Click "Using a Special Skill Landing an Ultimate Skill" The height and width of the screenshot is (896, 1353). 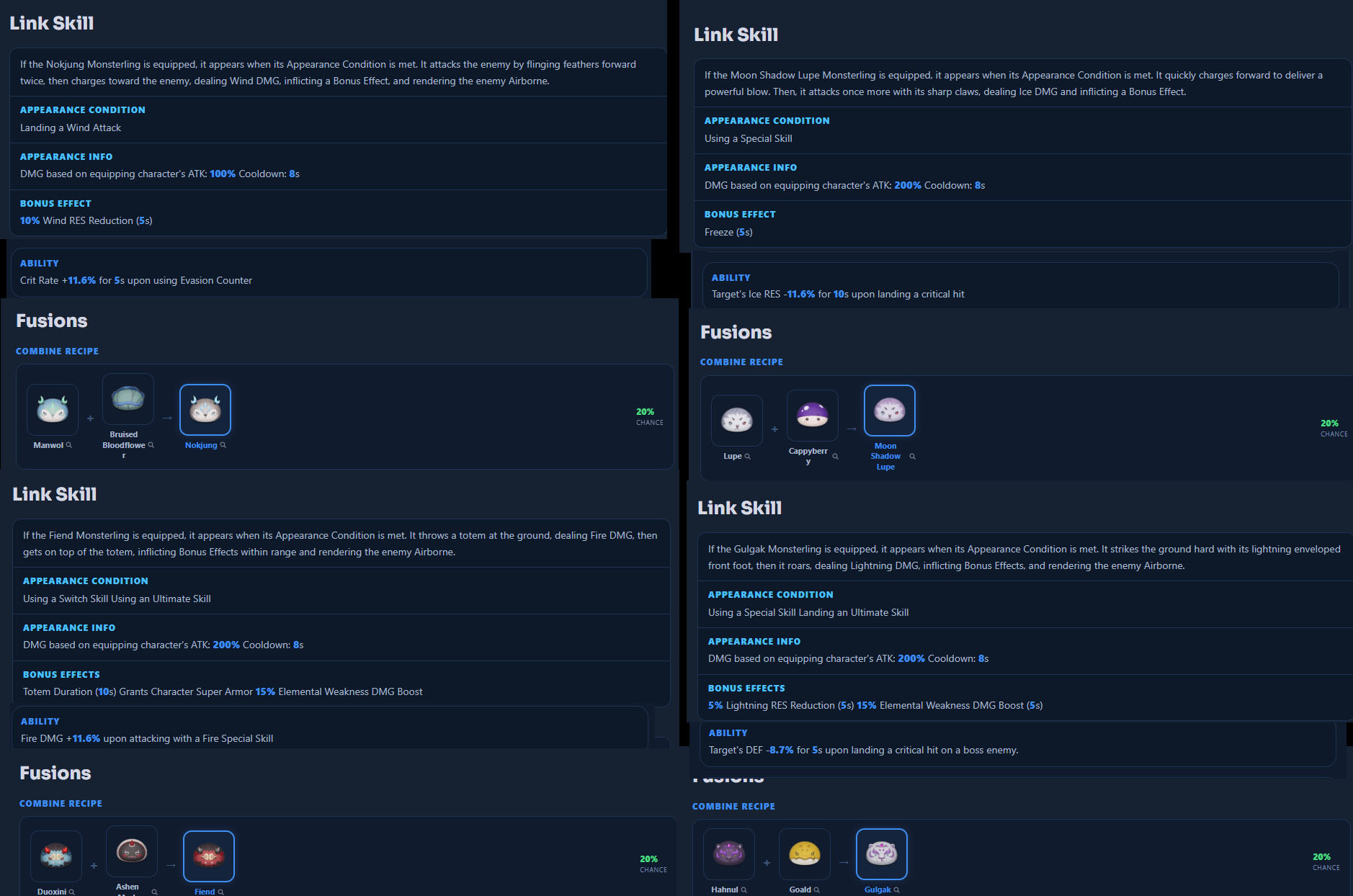point(808,612)
